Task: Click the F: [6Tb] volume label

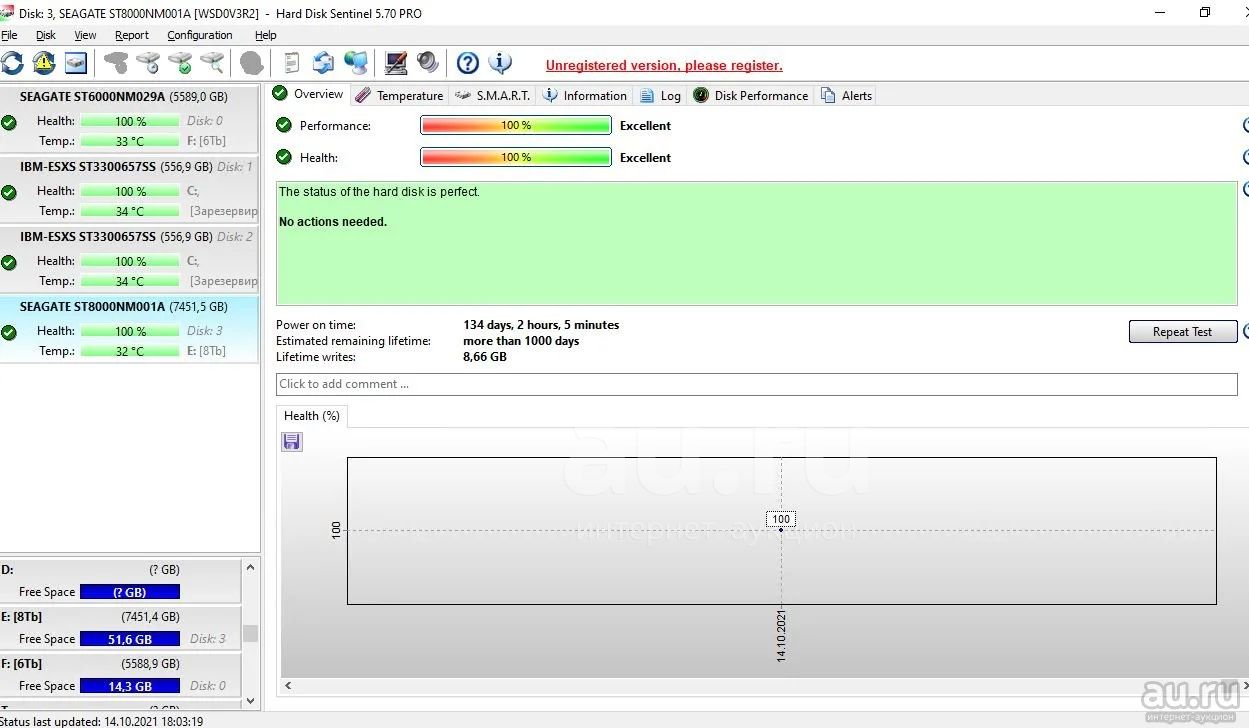Action: click(x=22, y=664)
